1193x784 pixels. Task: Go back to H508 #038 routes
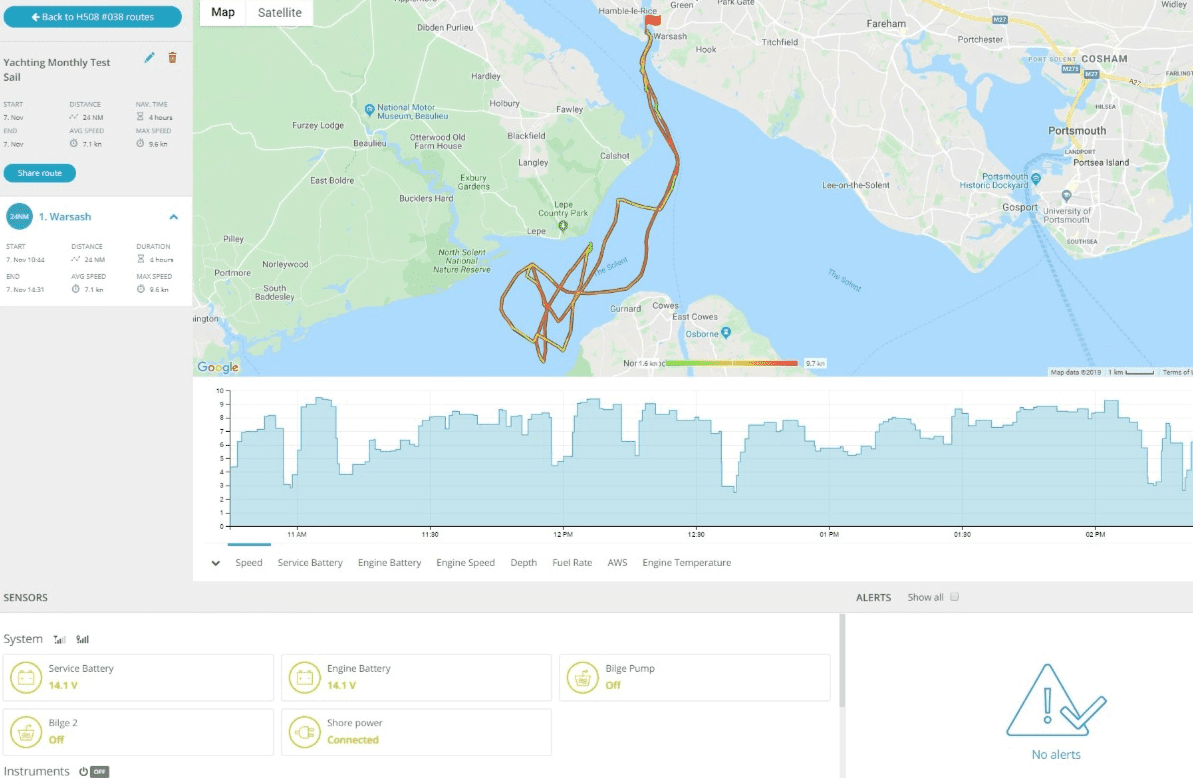[x=93, y=17]
